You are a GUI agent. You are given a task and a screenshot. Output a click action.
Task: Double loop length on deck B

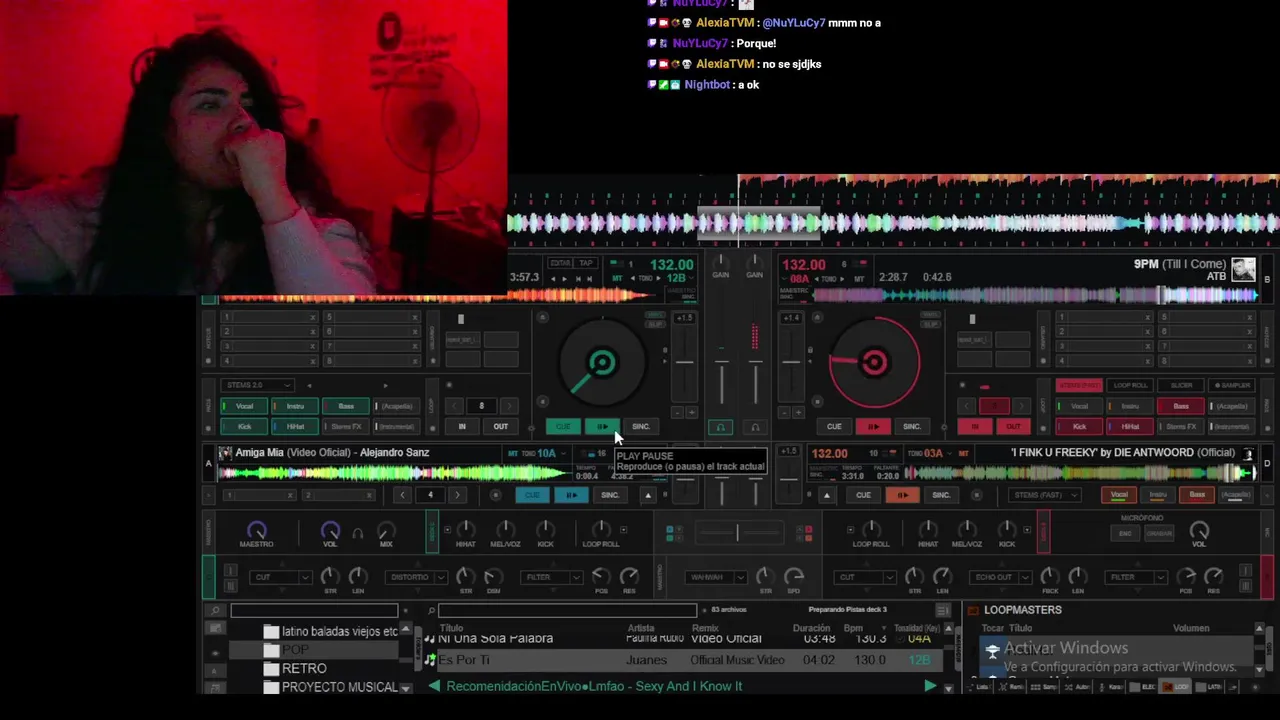point(1021,406)
